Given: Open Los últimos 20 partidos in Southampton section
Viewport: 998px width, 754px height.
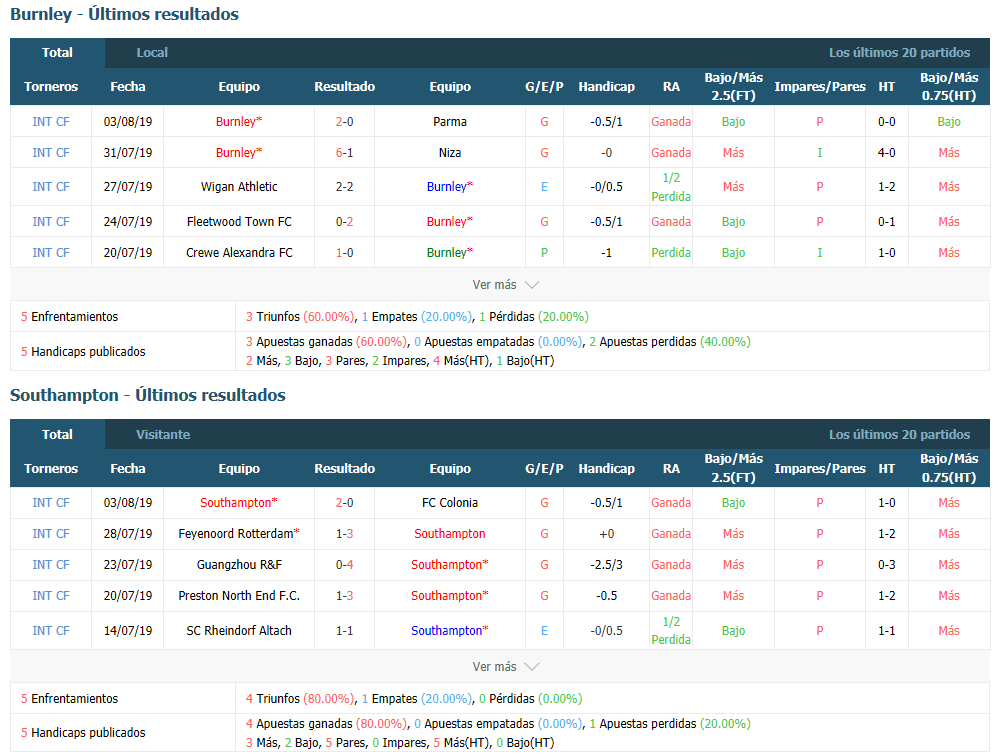Looking at the screenshot, I should (x=899, y=435).
